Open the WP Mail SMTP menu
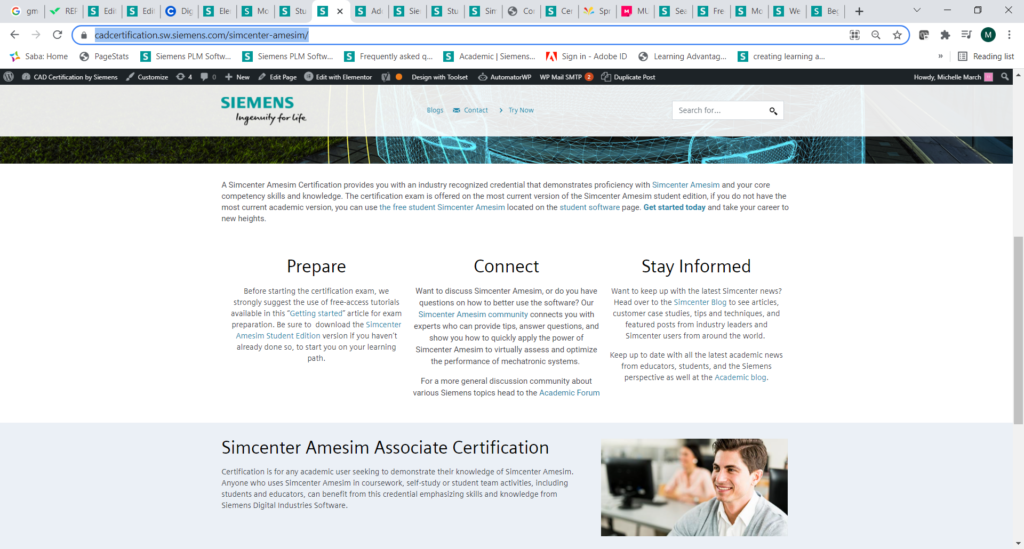Viewport: 1024px width, 549px height. (566, 77)
